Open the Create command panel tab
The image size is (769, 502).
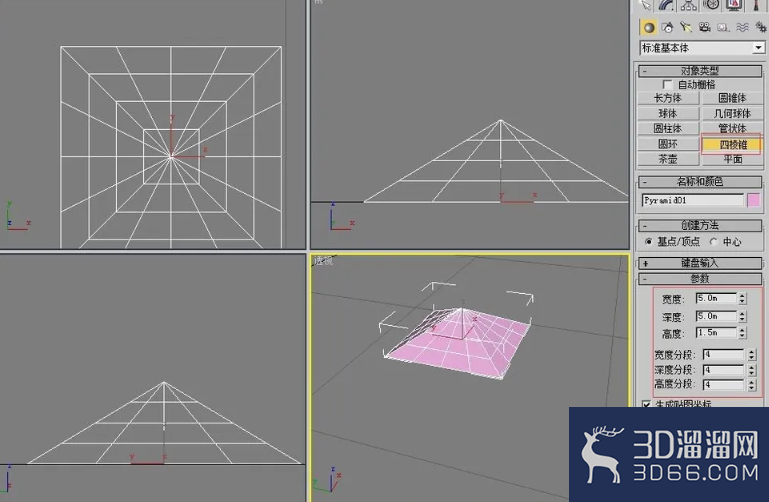(x=645, y=5)
